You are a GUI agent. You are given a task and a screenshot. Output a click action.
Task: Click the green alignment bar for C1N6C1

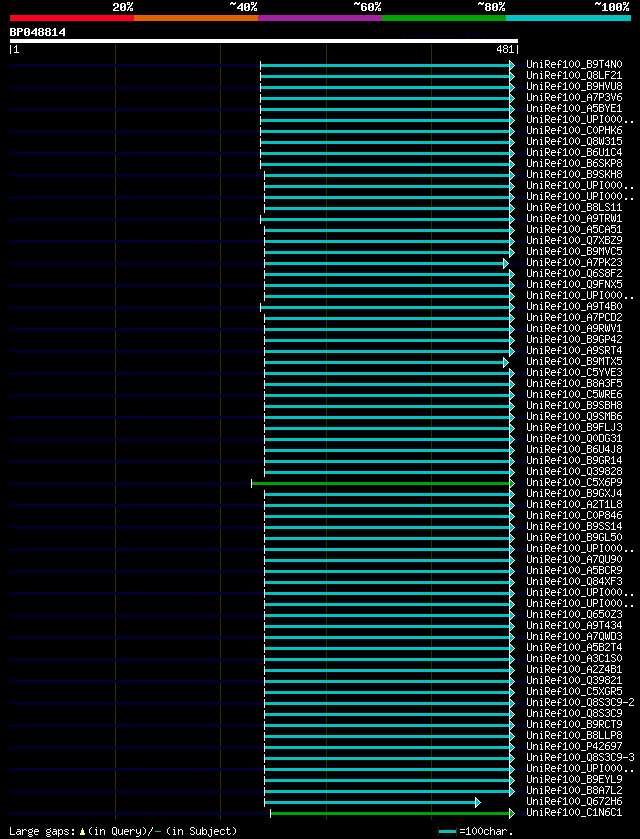(x=390, y=813)
